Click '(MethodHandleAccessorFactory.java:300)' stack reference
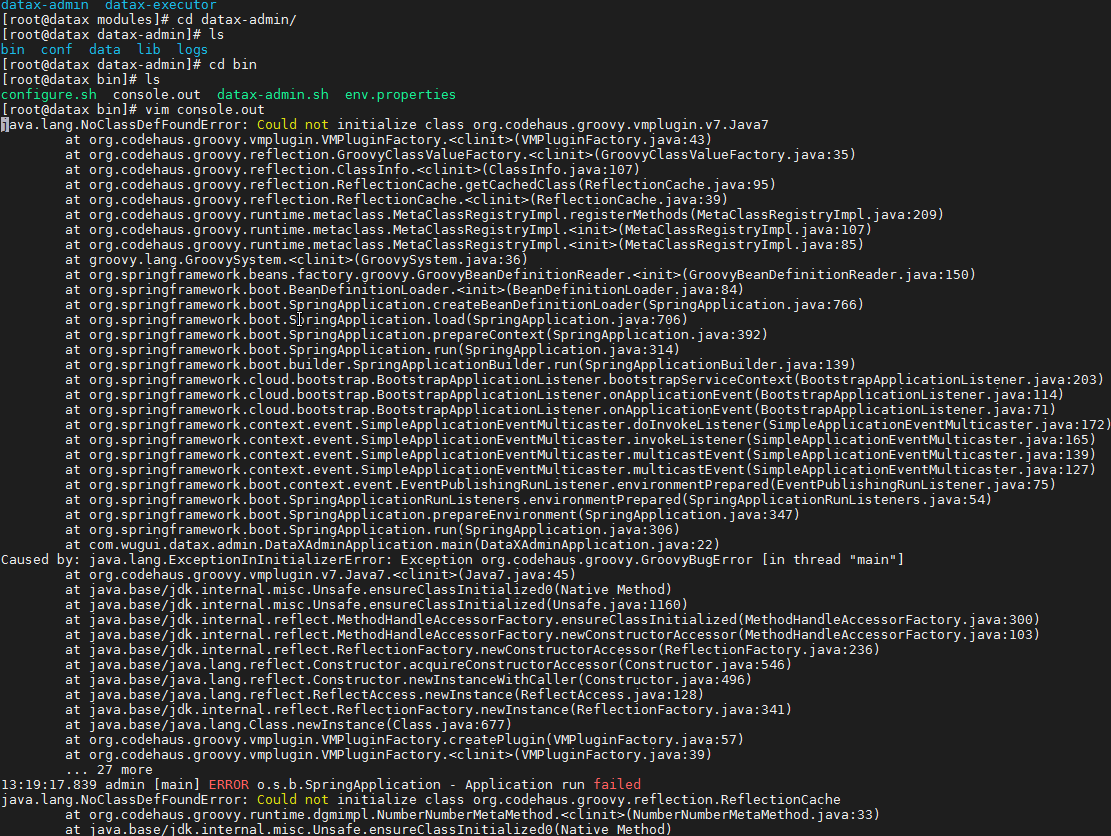This screenshot has width=1111, height=836. click(889, 620)
